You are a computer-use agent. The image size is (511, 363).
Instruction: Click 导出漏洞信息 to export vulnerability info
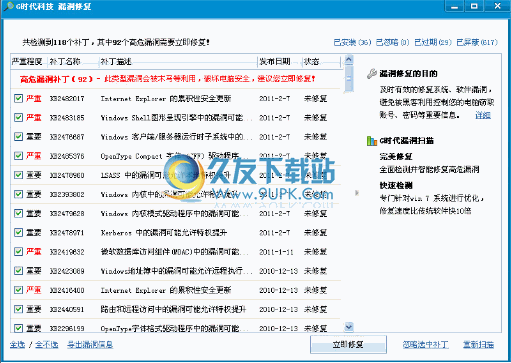[90, 344]
